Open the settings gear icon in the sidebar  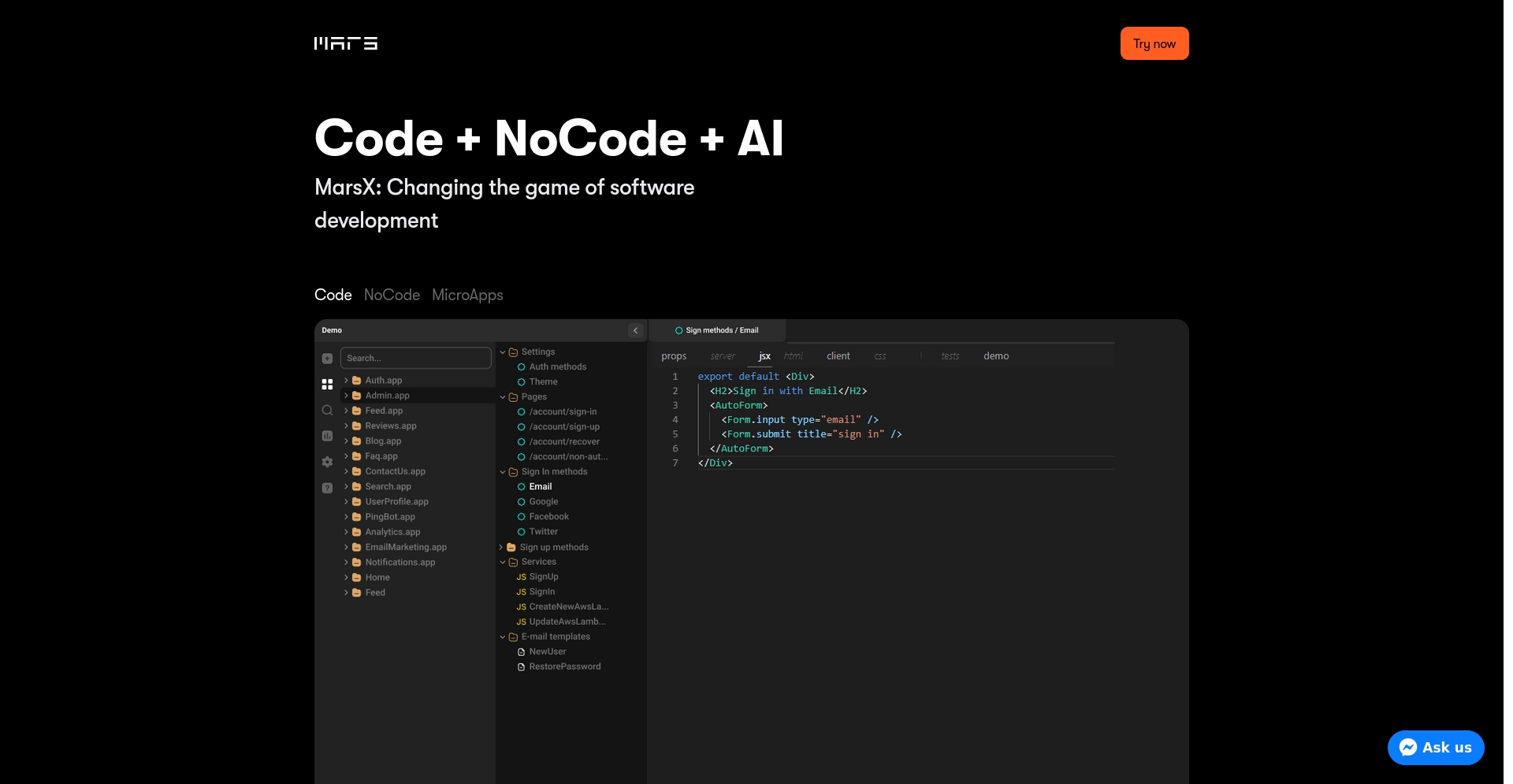[x=327, y=462]
